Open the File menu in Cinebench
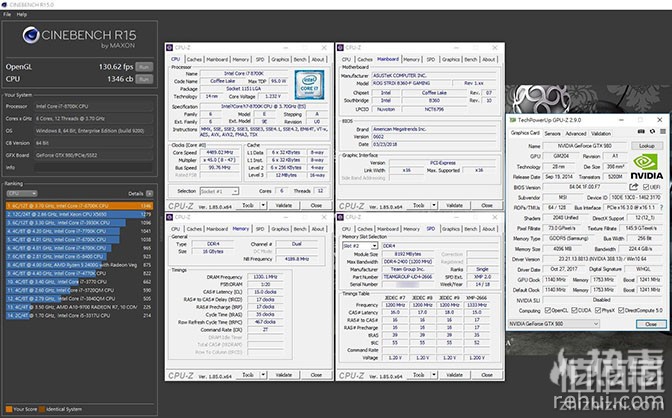The image size is (672, 418). click(7, 14)
